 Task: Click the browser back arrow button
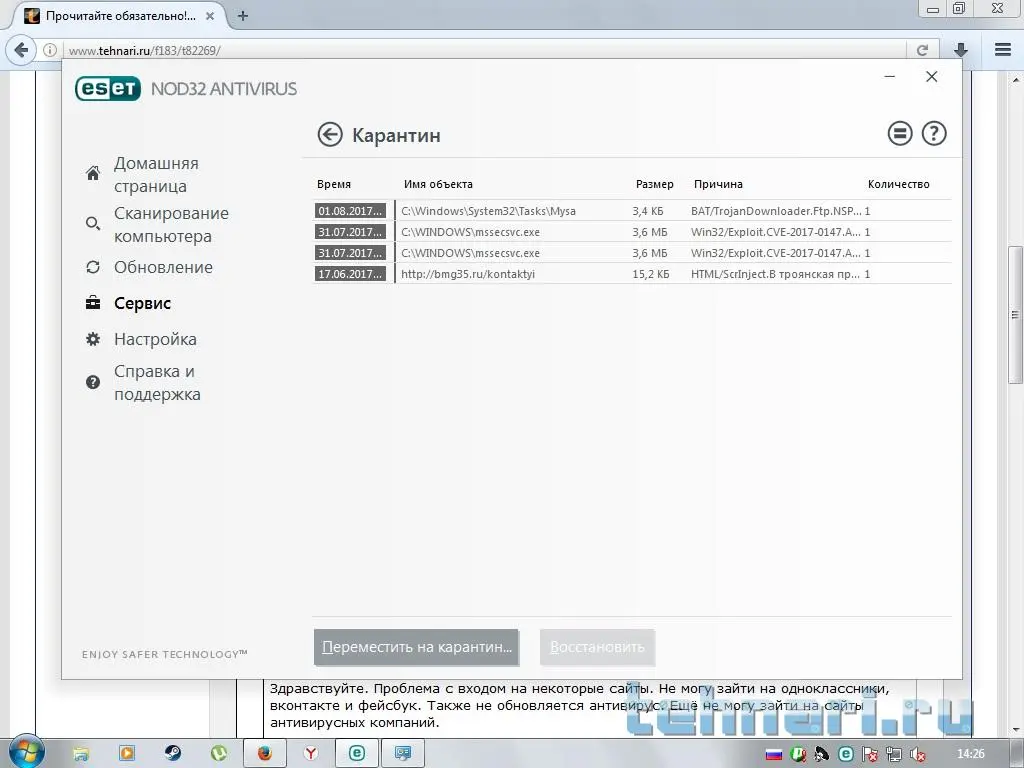point(21,50)
